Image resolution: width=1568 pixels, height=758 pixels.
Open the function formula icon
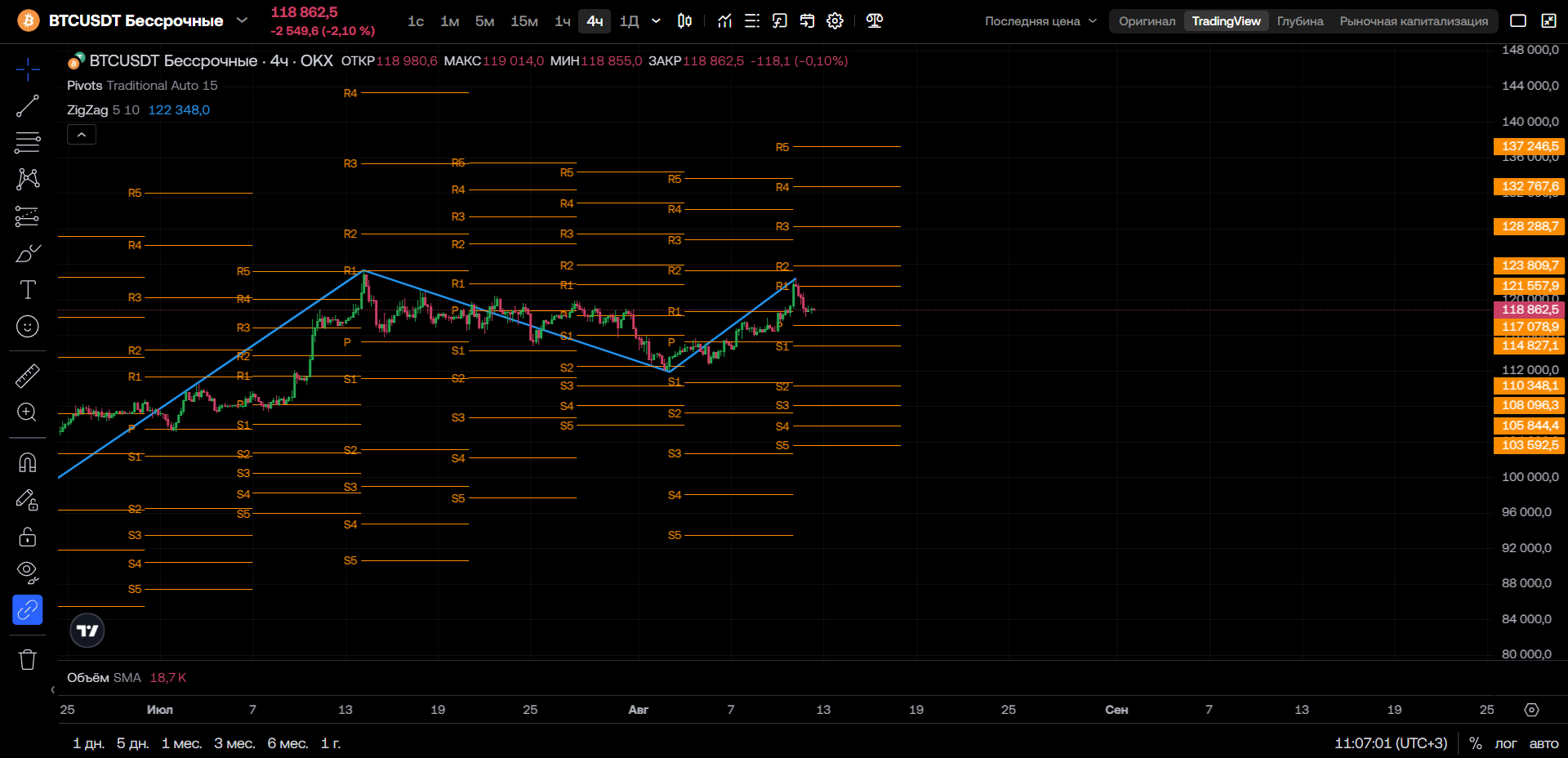[x=780, y=21]
